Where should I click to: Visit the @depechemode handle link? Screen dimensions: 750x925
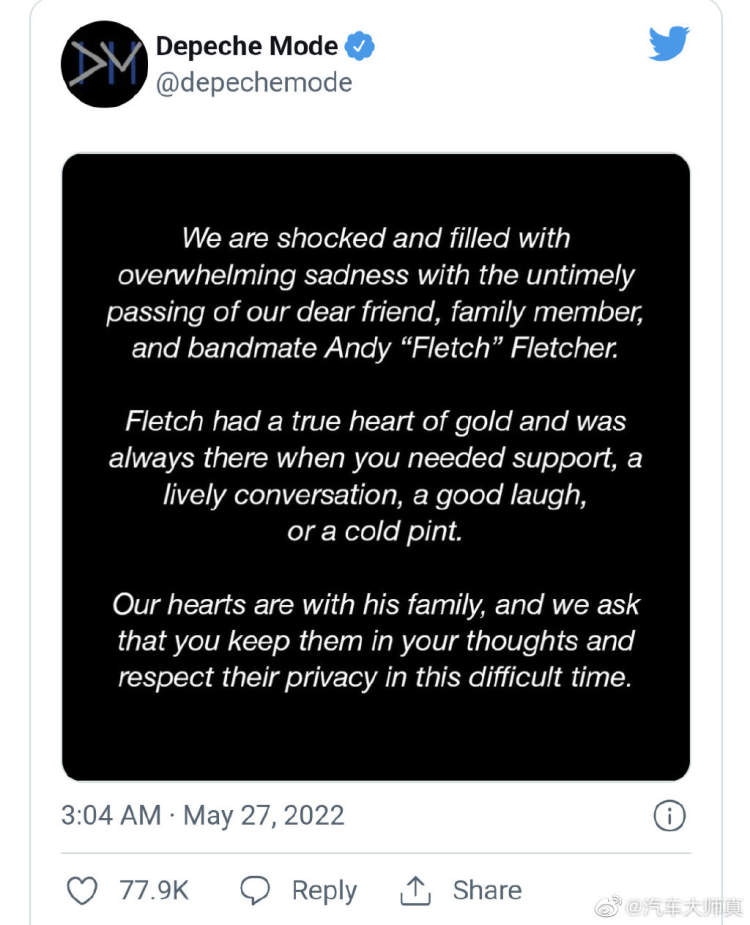[x=254, y=83]
